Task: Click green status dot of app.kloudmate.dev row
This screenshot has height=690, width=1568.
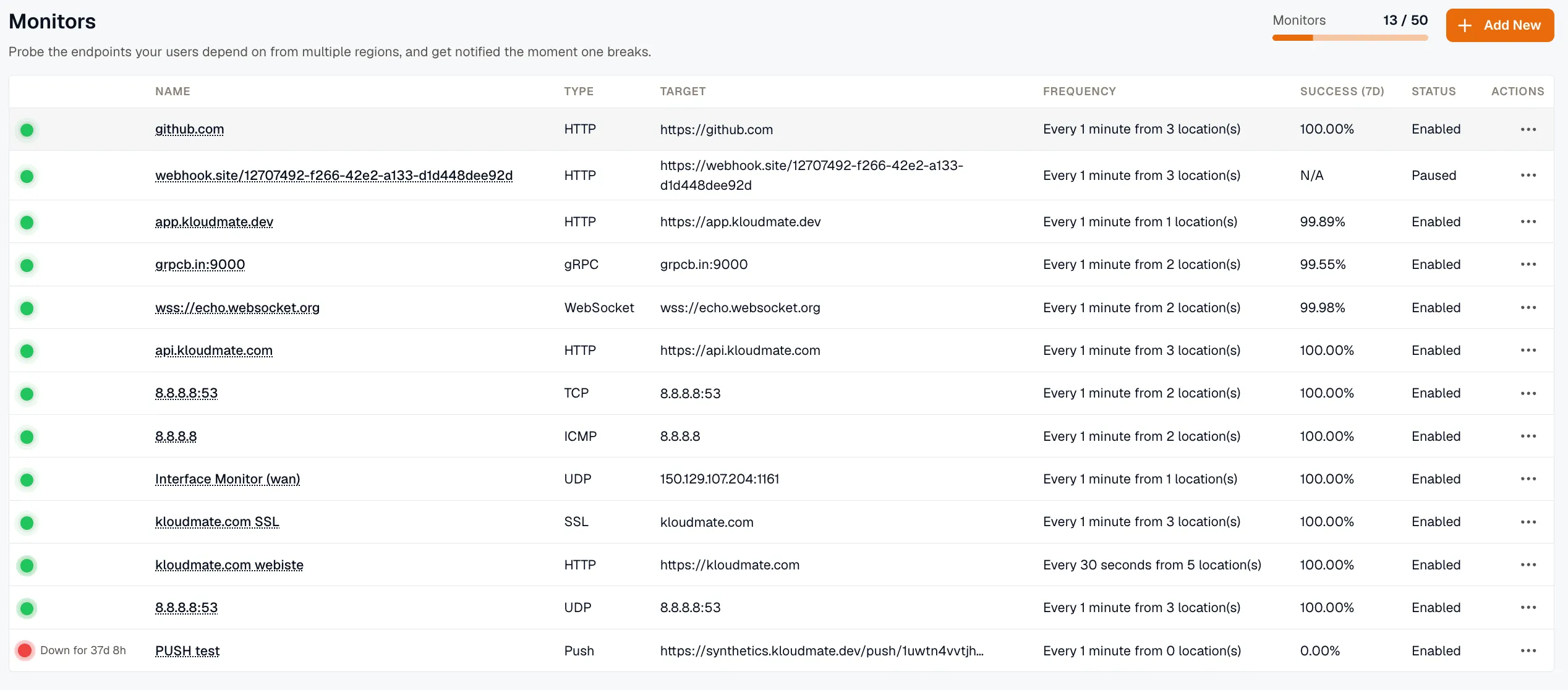Action: (27, 223)
